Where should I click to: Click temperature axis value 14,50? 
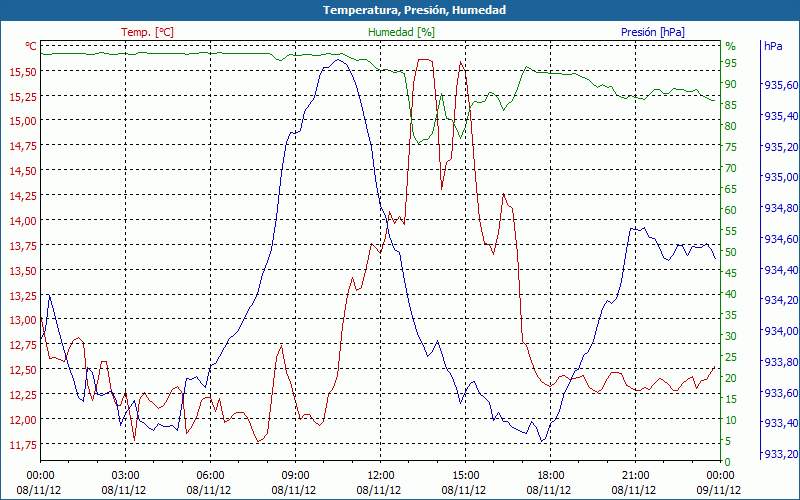click(23, 171)
